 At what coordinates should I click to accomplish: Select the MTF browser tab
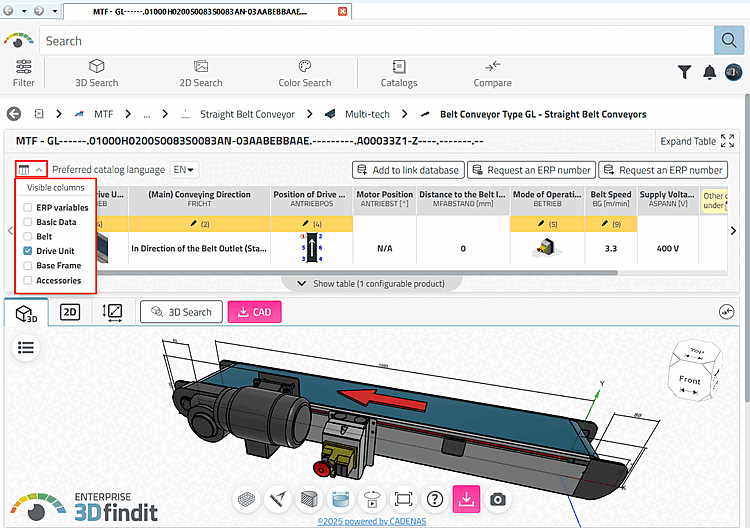click(200, 11)
